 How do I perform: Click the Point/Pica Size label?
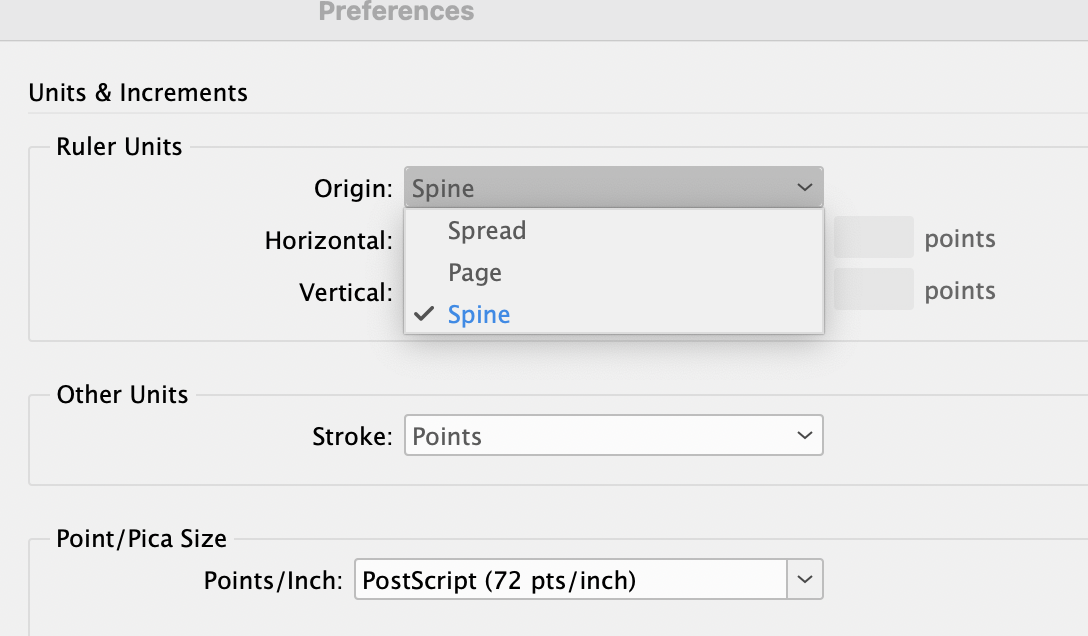(141, 538)
